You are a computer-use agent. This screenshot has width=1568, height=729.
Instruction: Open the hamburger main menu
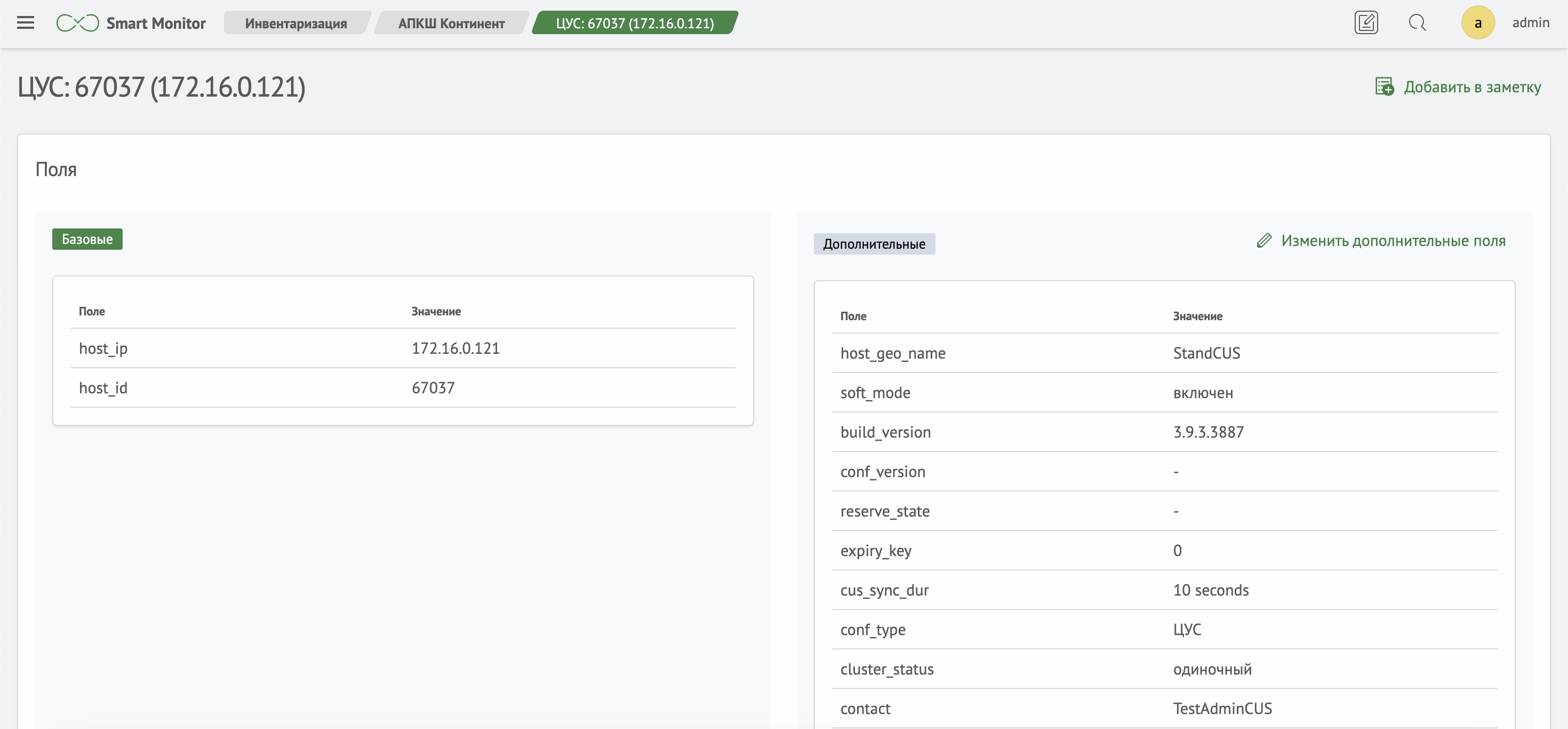25,23
